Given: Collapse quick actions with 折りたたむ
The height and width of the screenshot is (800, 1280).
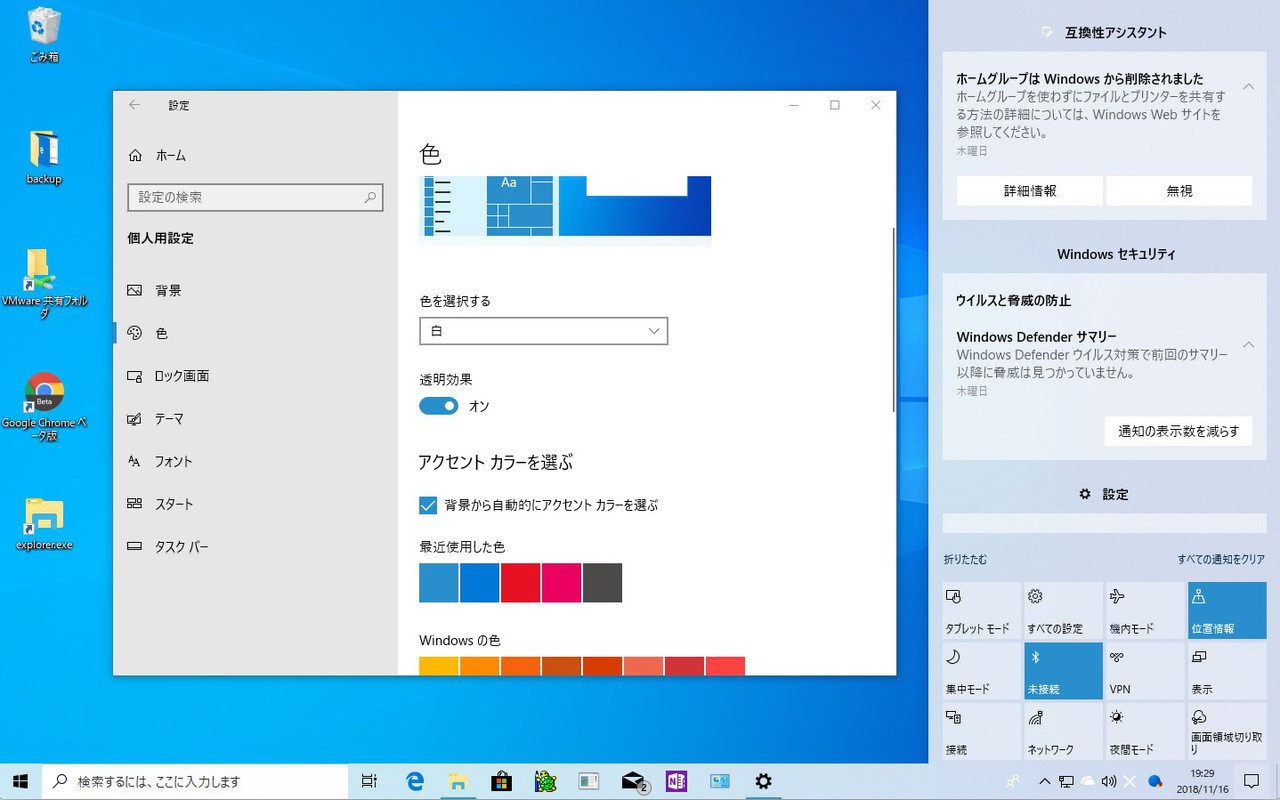Looking at the screenshot, I should [x=965, y=560].
